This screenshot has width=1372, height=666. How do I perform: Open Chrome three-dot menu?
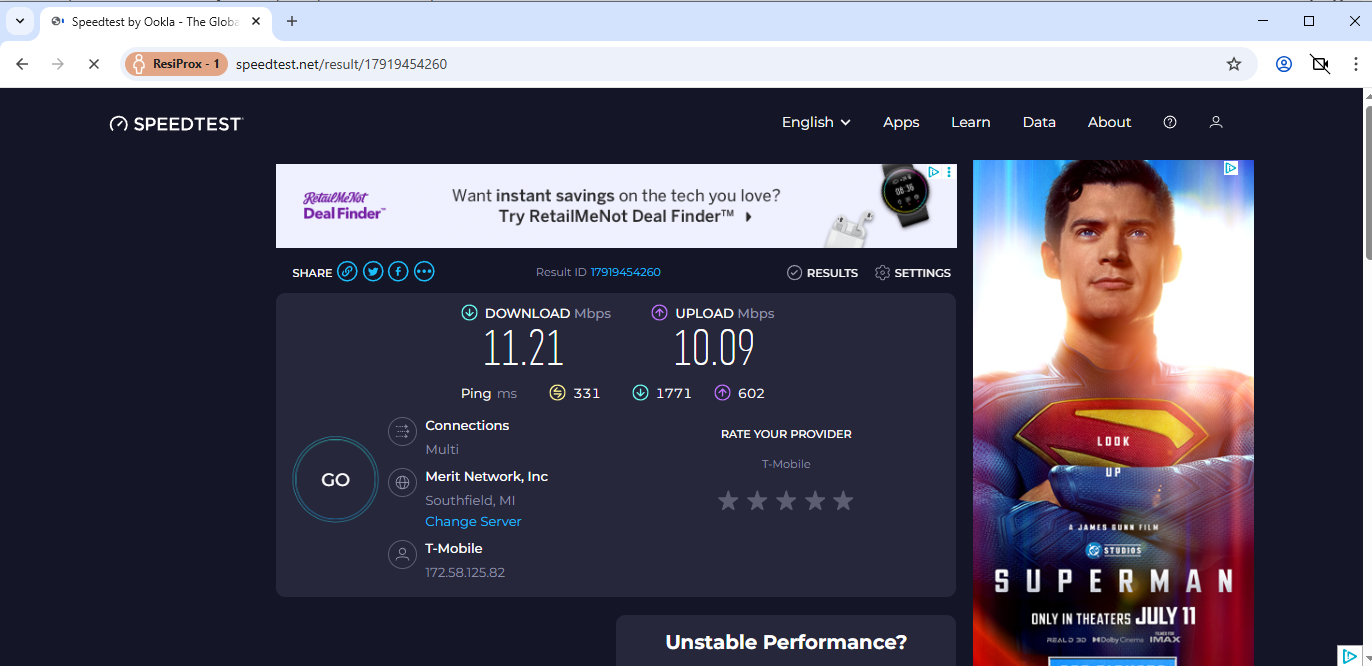(x=1354, y=64)
